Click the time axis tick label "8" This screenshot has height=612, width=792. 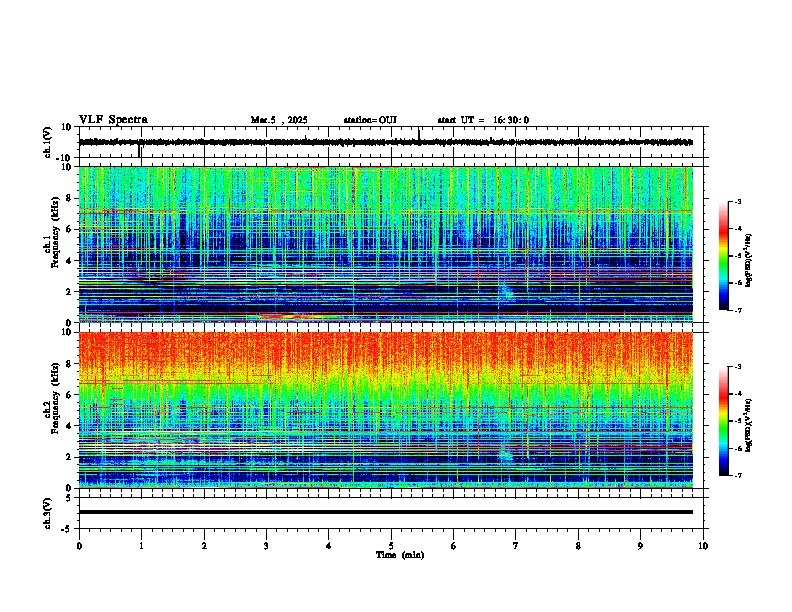point(578,546)
